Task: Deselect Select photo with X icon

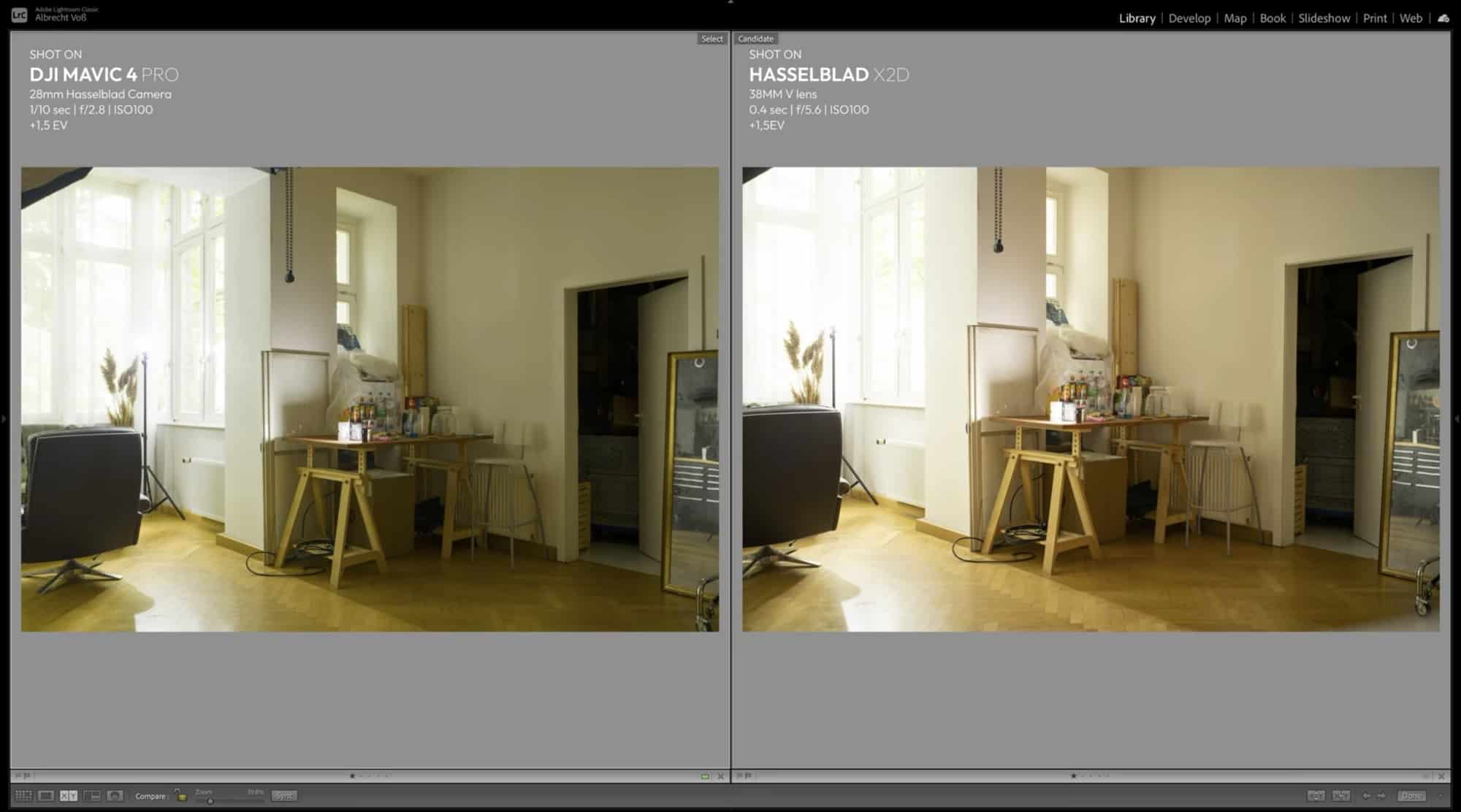Action: [x=720, y=776]
